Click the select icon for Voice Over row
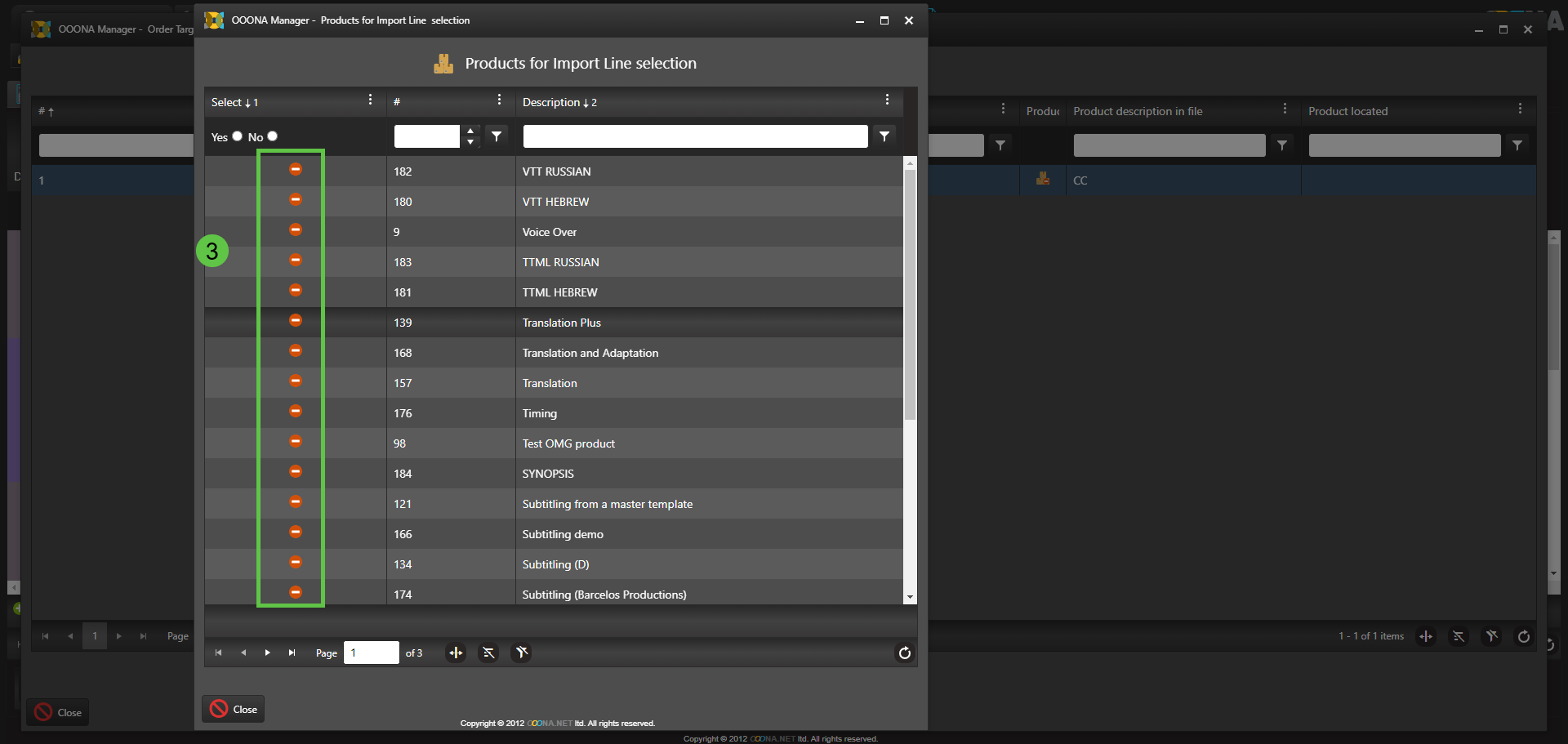 296,230
